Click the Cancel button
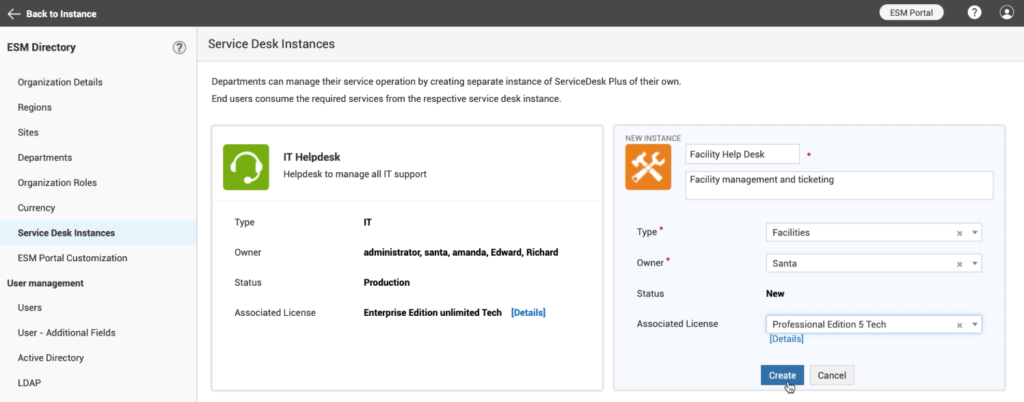 point(832,375)
